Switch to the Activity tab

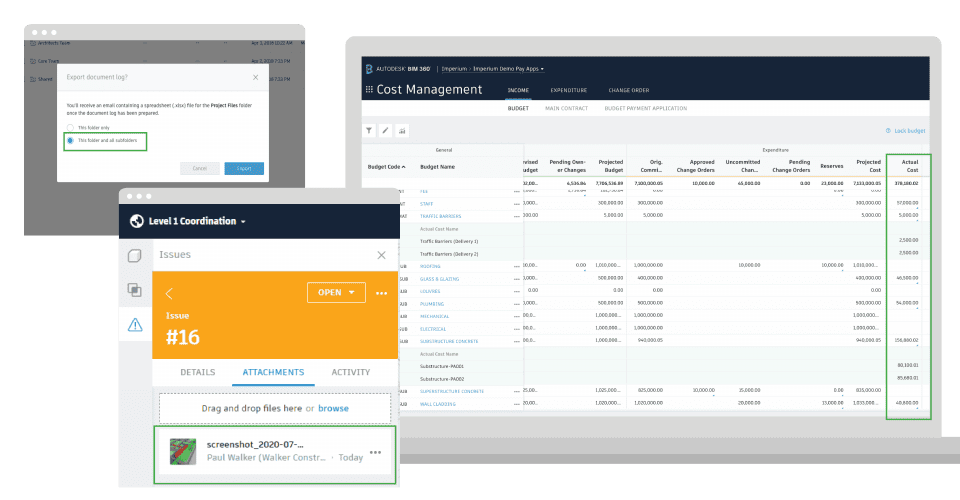tap(351, 372)
